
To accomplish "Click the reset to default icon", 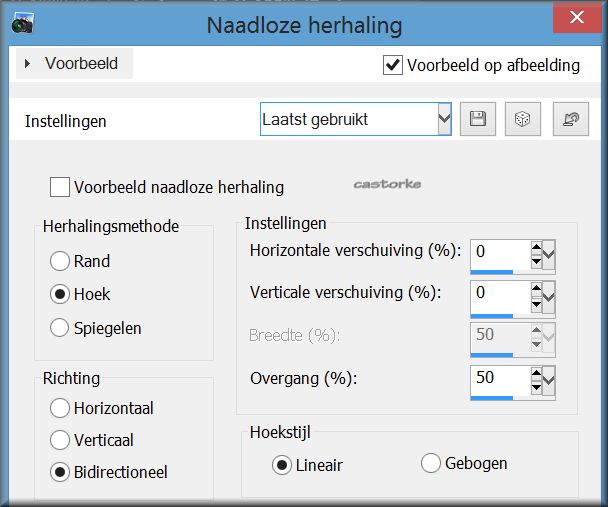I will pos(571,119).
